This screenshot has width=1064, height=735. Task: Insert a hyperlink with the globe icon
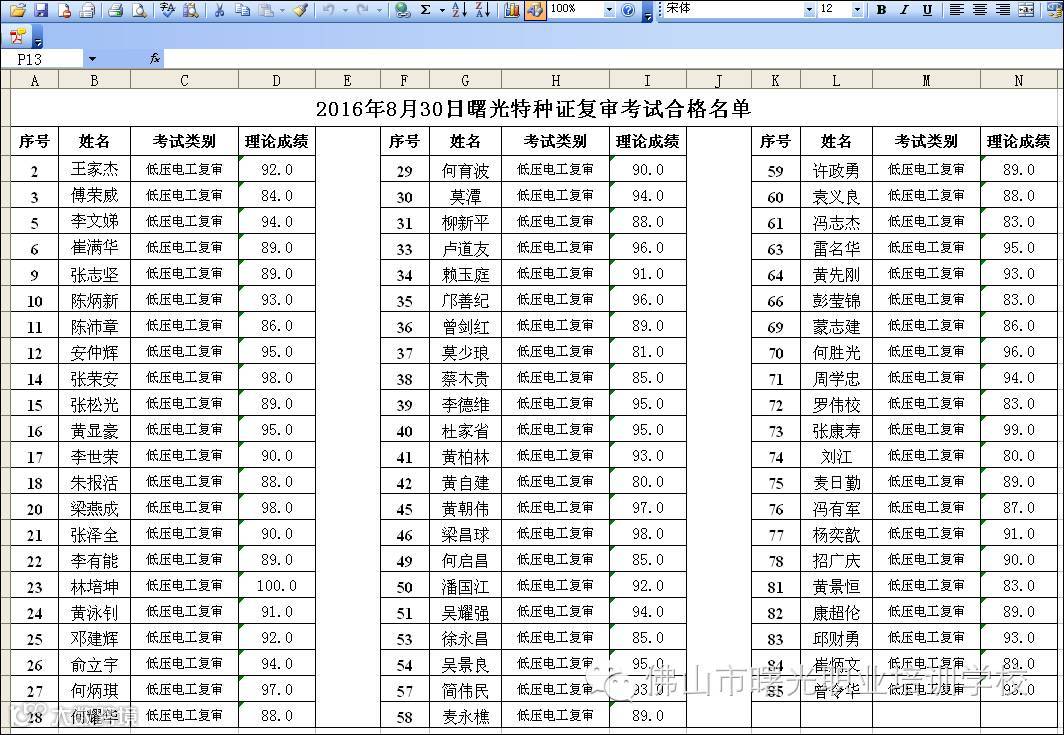pos(403,10)
